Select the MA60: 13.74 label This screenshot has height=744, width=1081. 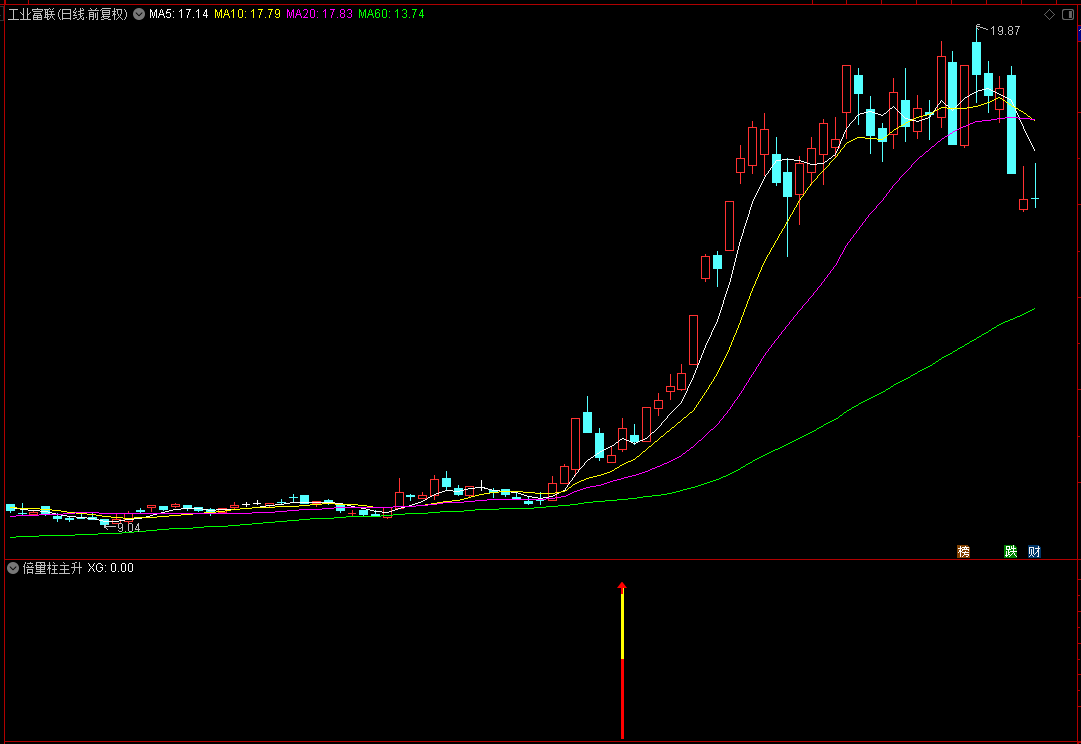(x=391, y=14)
